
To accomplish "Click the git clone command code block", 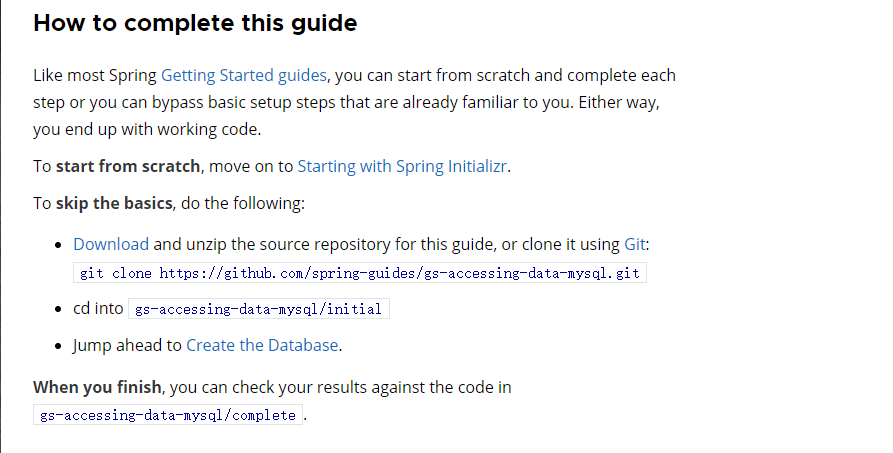I will 360,273.
